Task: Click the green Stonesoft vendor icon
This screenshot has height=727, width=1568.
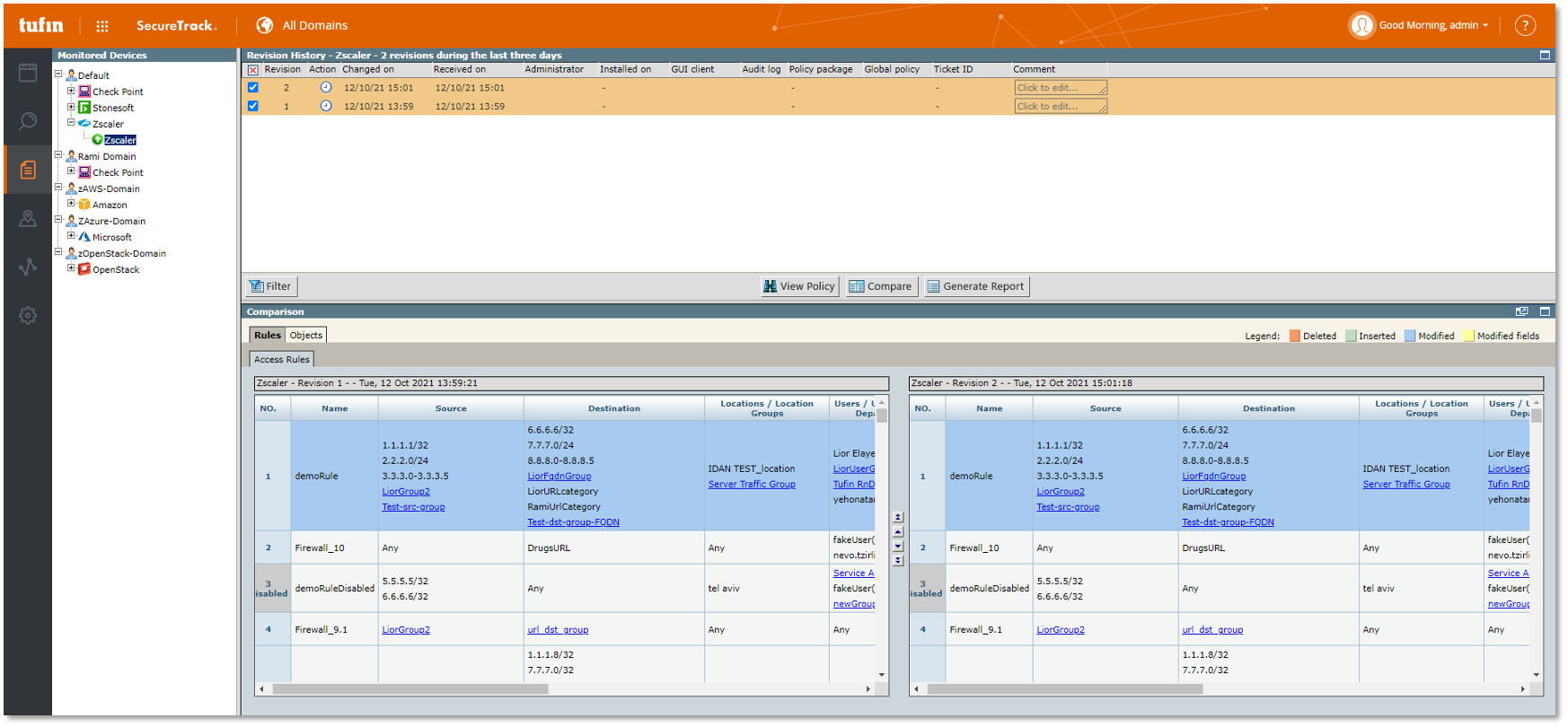Action: (84, 108)
